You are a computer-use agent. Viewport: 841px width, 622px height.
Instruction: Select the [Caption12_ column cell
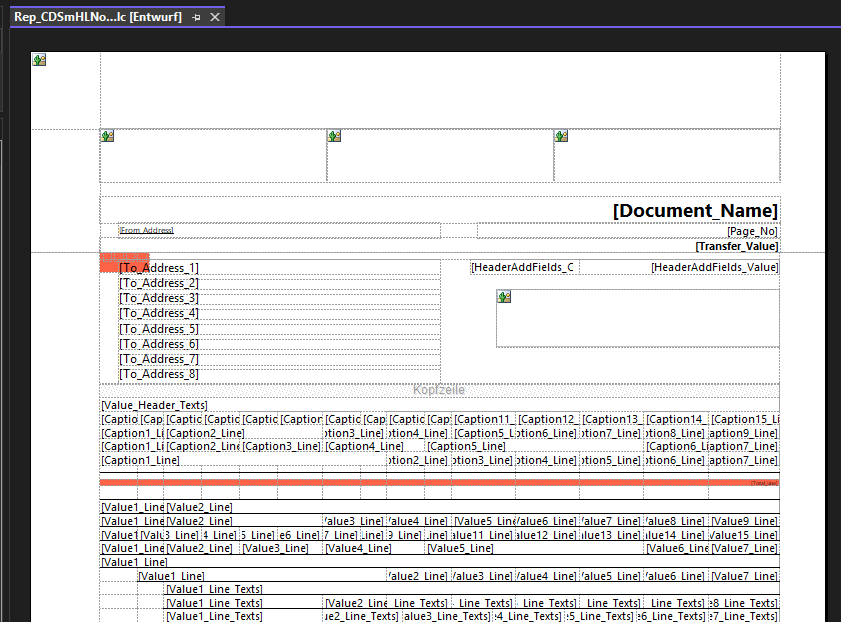tap(548, 419)
